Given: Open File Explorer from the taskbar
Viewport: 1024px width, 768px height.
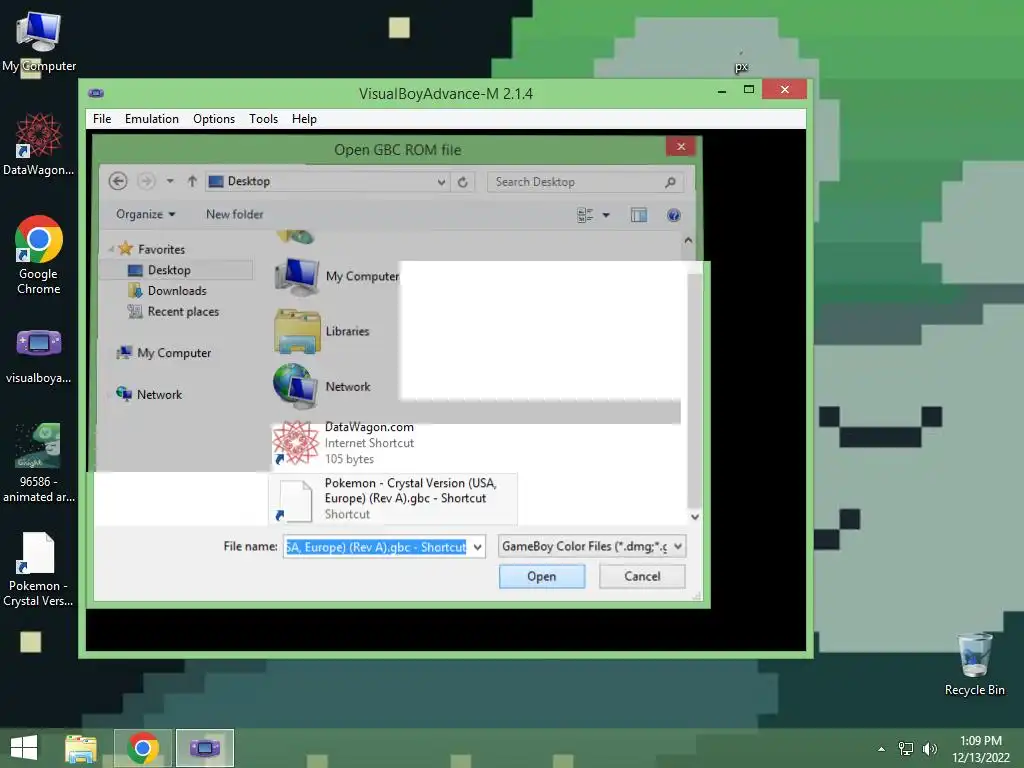Looking at the screenshot, I should (81, 748).
